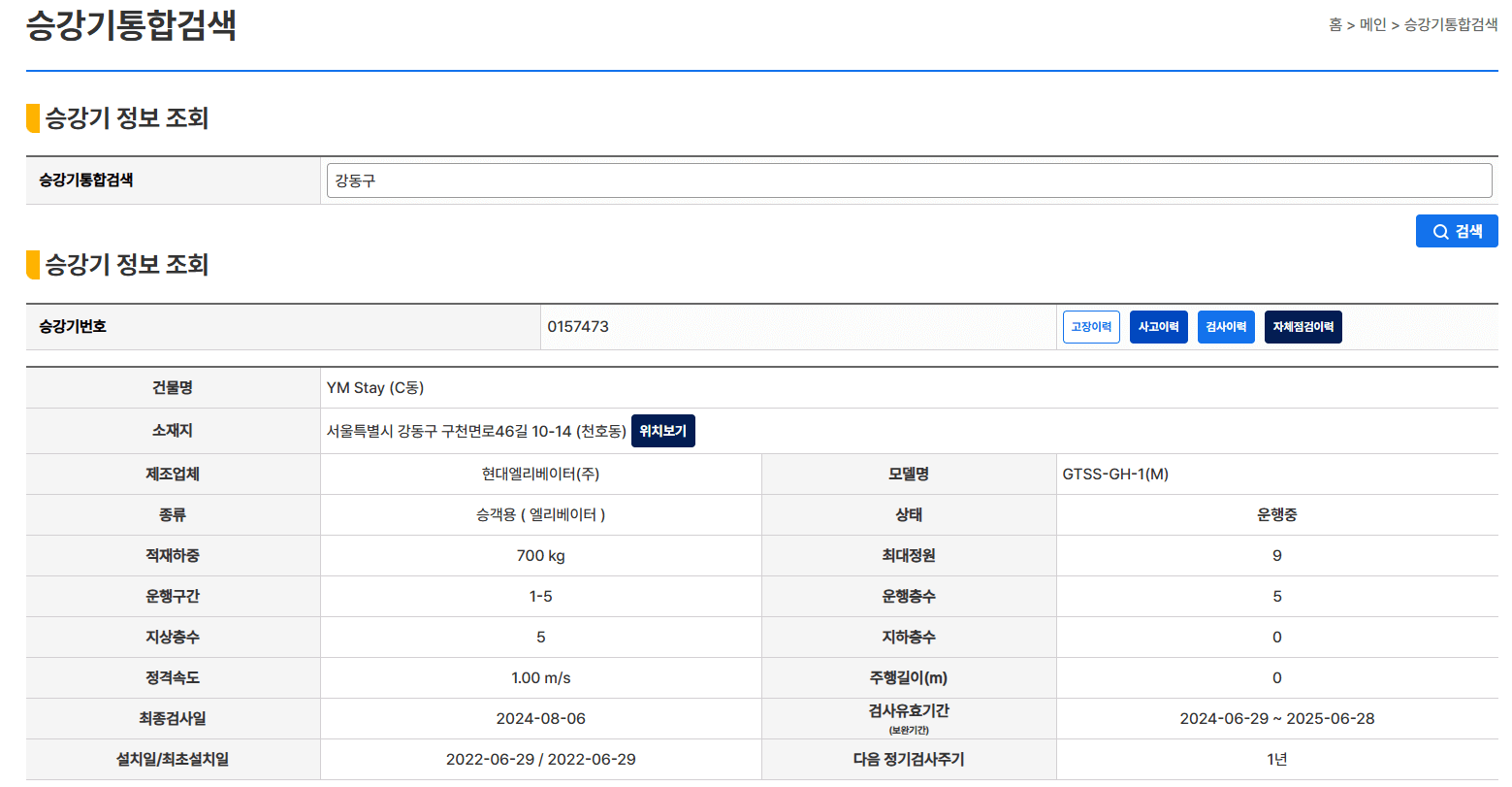Image resolution: width=1512 pixels, height=787 pixels.
Task: Open the 검사이력 inspection history
Action: [x=1225, y=326]
